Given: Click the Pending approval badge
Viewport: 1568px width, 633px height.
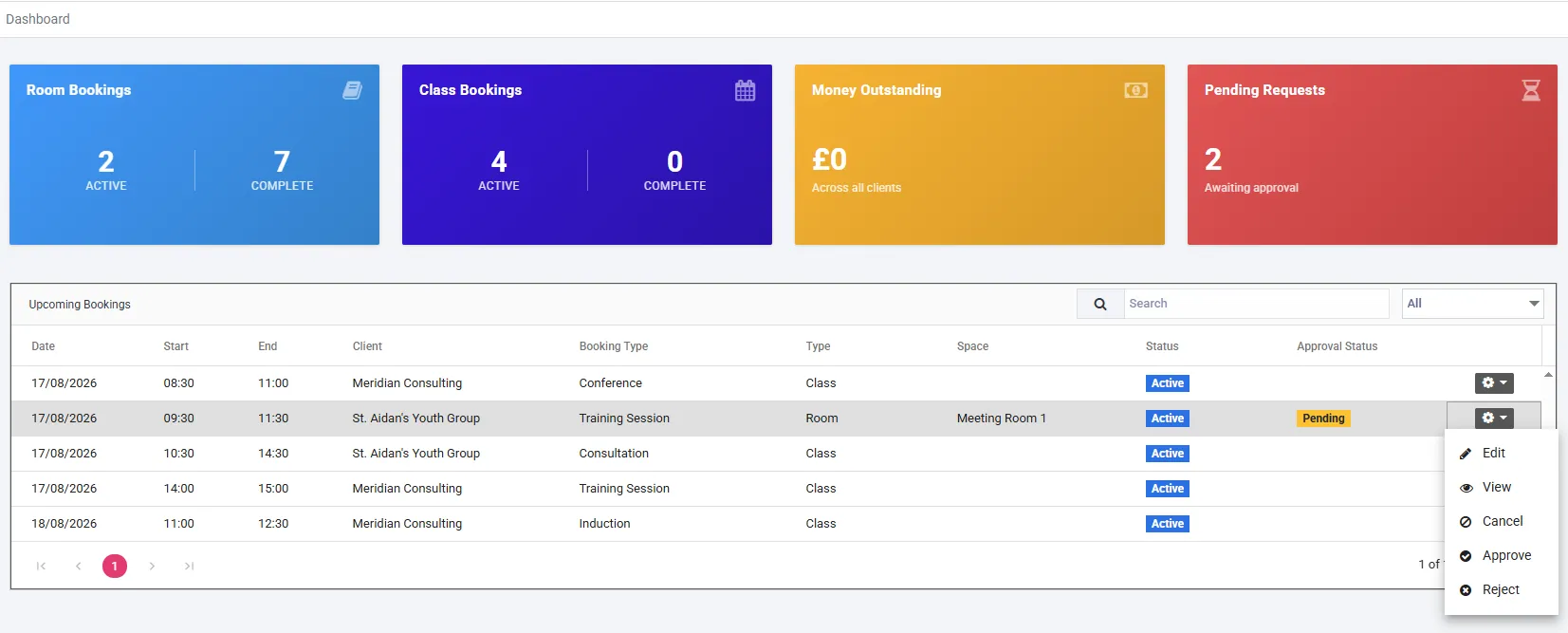Looking at the screenshot, I should [x=1323, y=419].
